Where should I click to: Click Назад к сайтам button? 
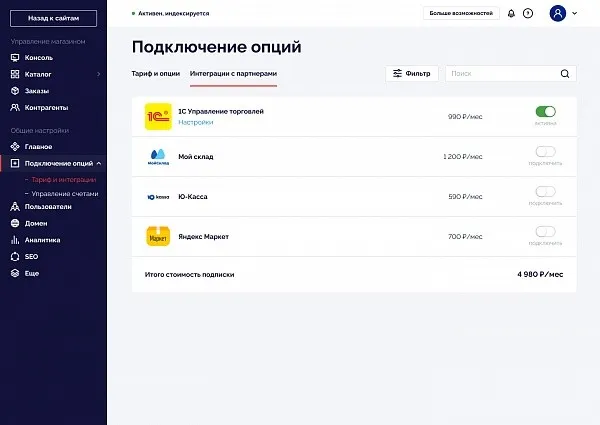[x=54, y=18]
